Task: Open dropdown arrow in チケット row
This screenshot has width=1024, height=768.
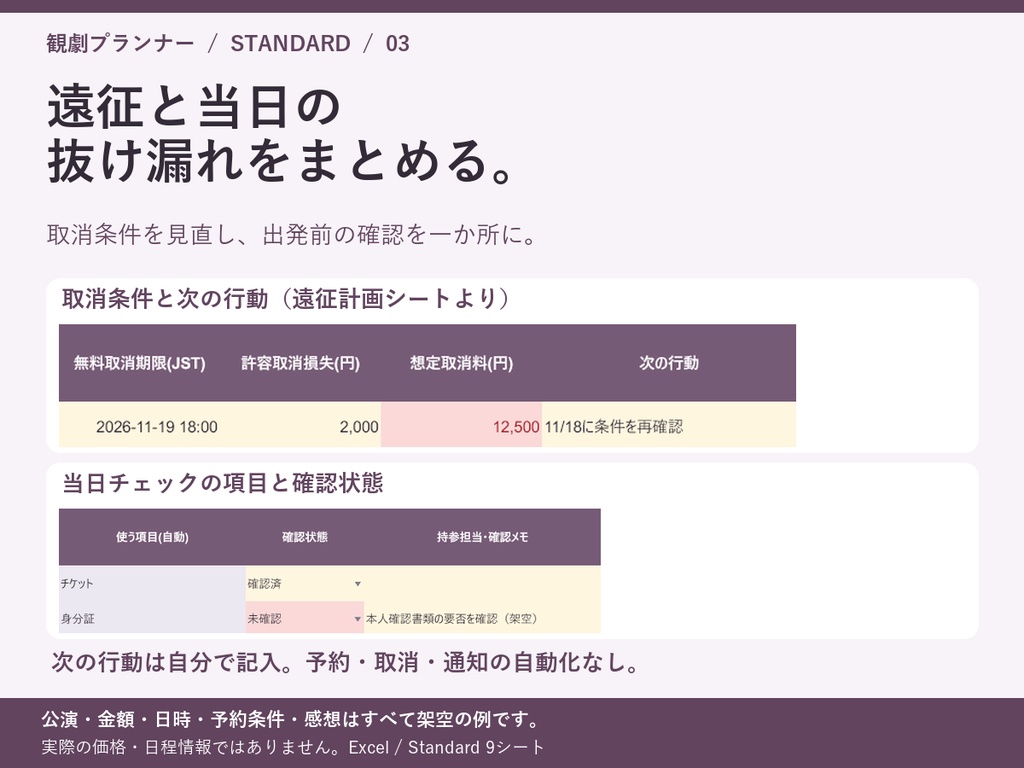Action: 357,584
